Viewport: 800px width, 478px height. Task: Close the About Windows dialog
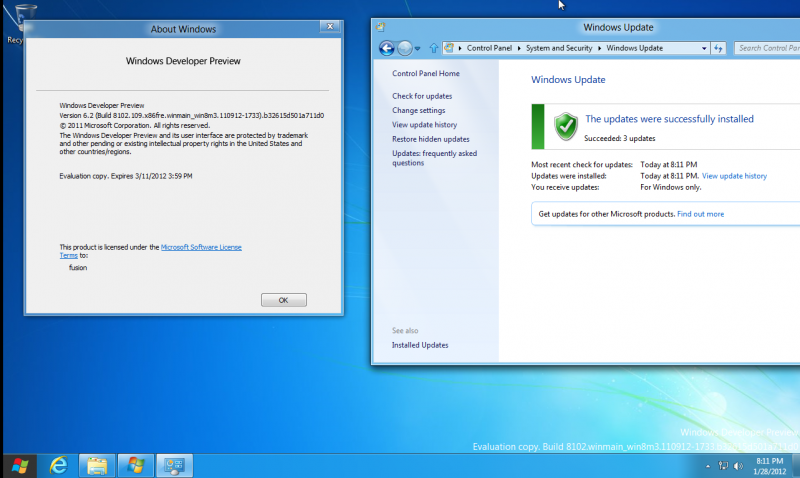coord(330,27)
